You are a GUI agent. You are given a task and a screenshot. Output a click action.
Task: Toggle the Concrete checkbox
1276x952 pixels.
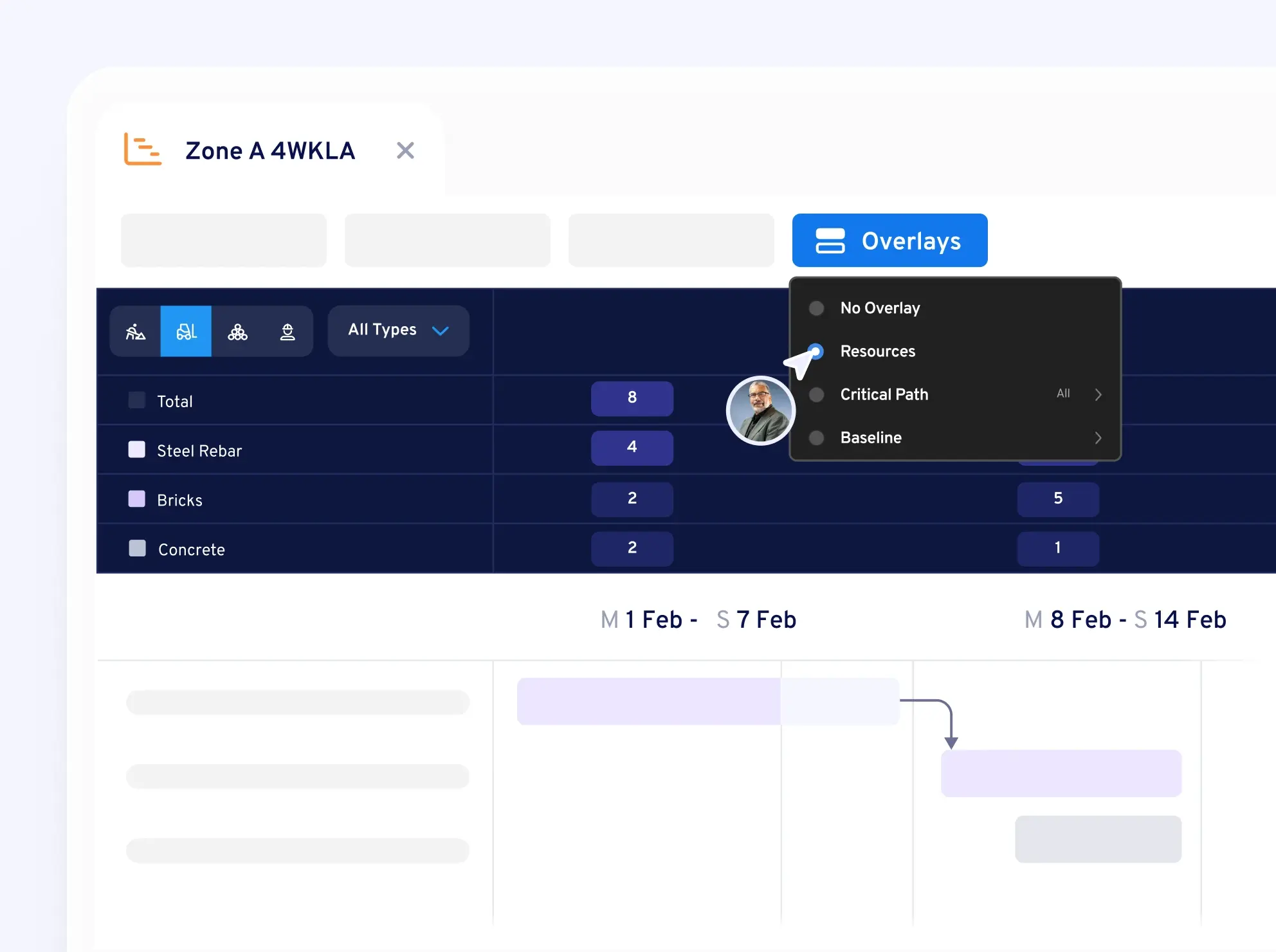point(137,548)
